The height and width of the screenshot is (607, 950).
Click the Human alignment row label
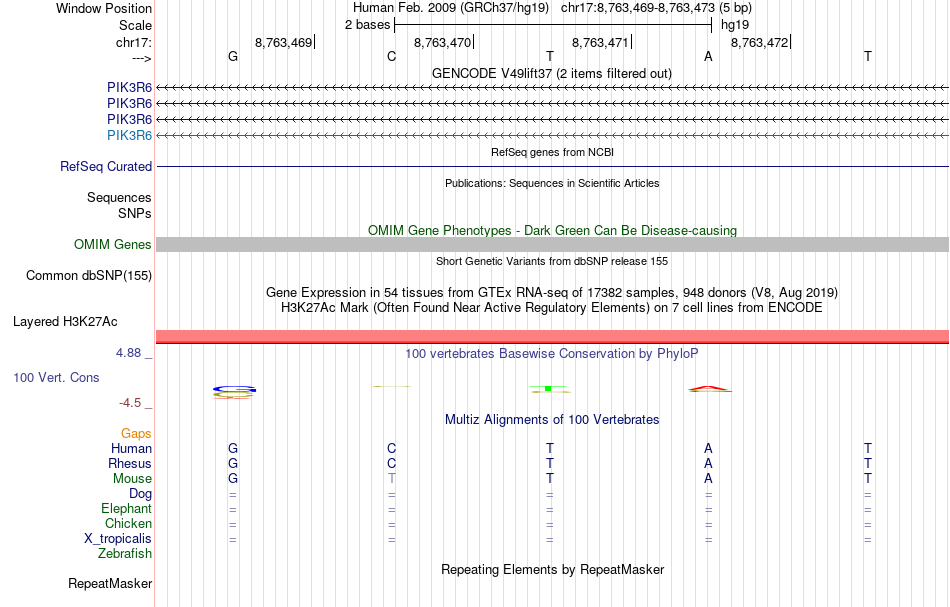tap(131, 448)
